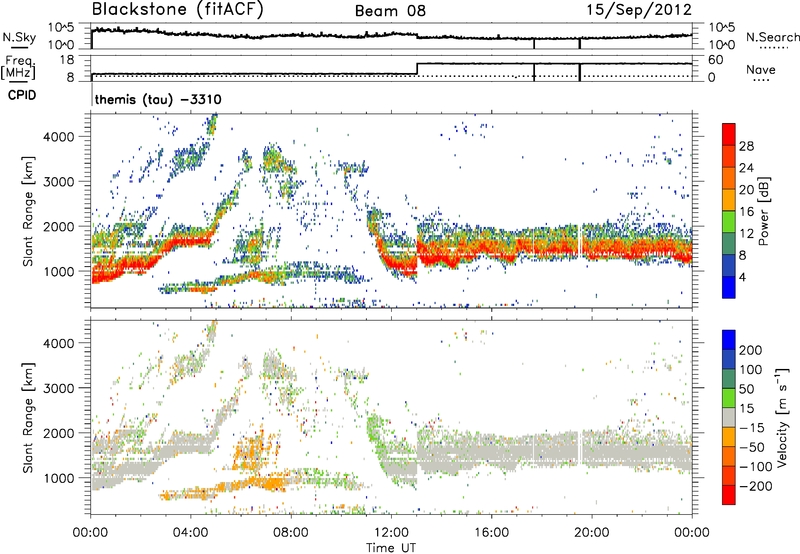Pick Velocity colorbar segment between -100 and -50
Viewport: 800px width, 554px height.
tap(729, 456)
